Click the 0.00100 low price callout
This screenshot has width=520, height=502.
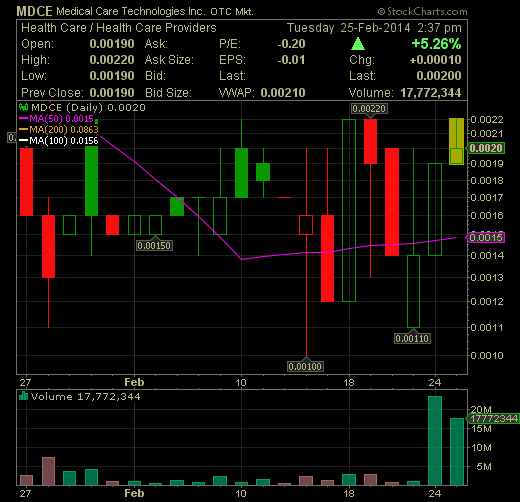click(x=305, y=367)
